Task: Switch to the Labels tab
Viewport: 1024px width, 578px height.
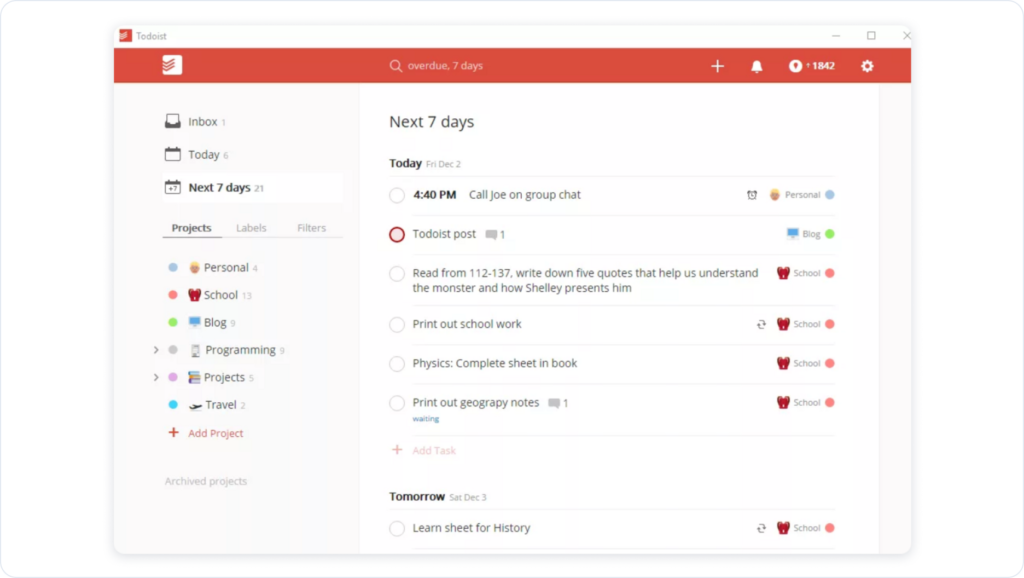Action: tap(251, 228)
